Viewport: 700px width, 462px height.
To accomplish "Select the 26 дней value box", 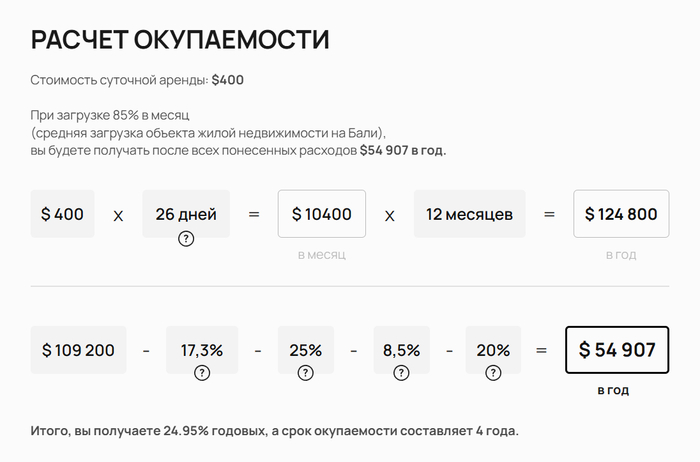I will tap(186, 214).
